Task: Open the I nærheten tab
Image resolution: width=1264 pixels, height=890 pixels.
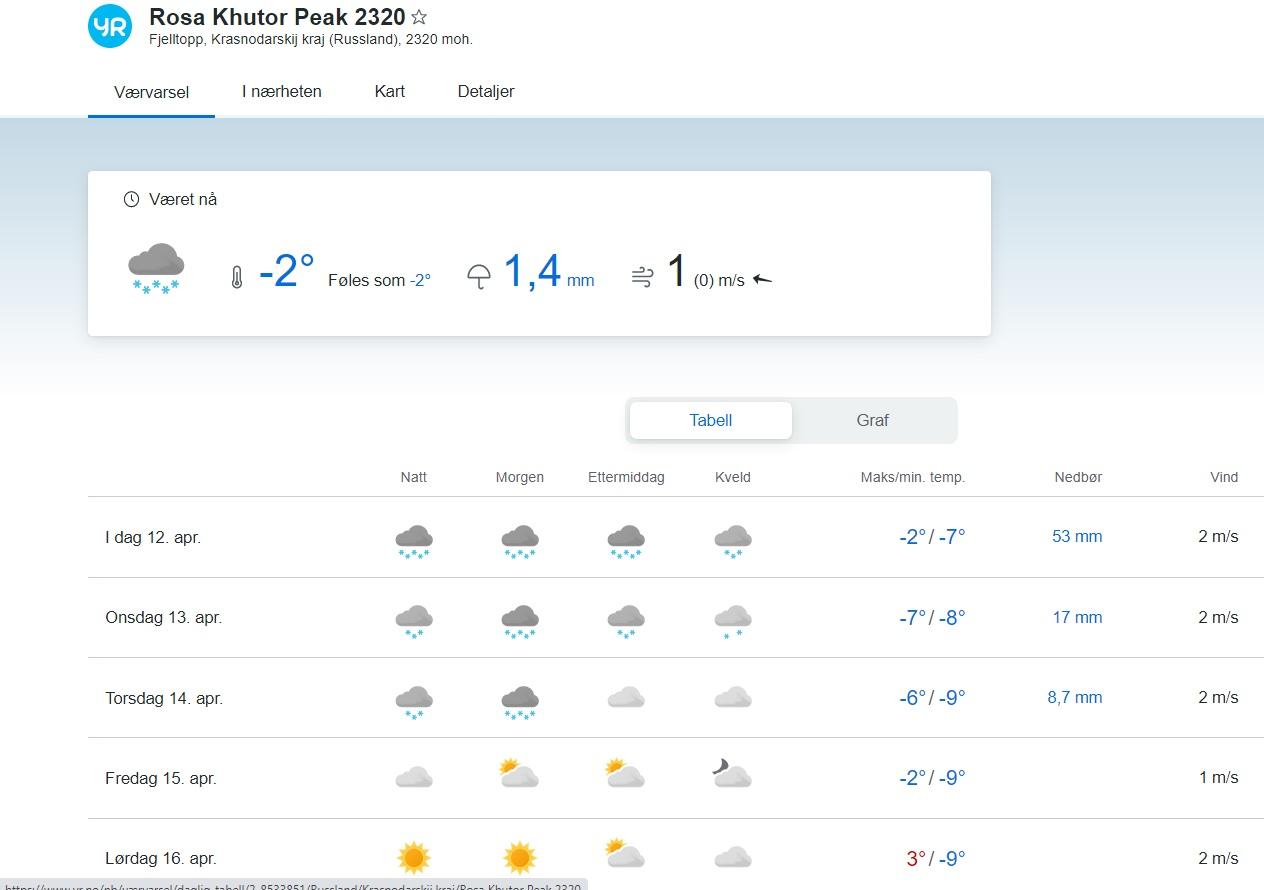Action: tap(282, 91)
